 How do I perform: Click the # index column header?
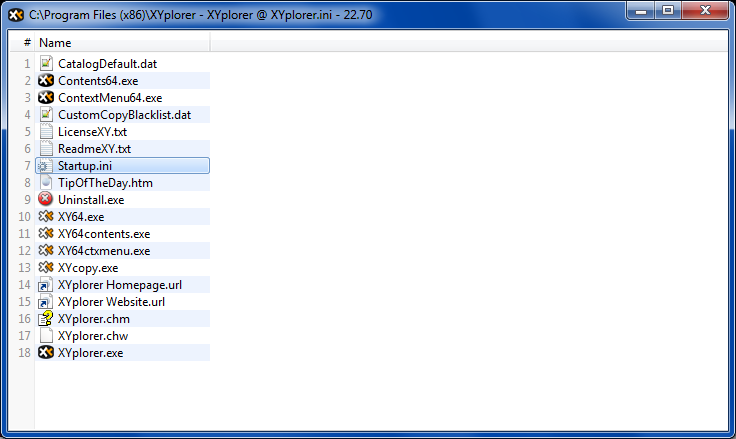[x=27, y=43]
